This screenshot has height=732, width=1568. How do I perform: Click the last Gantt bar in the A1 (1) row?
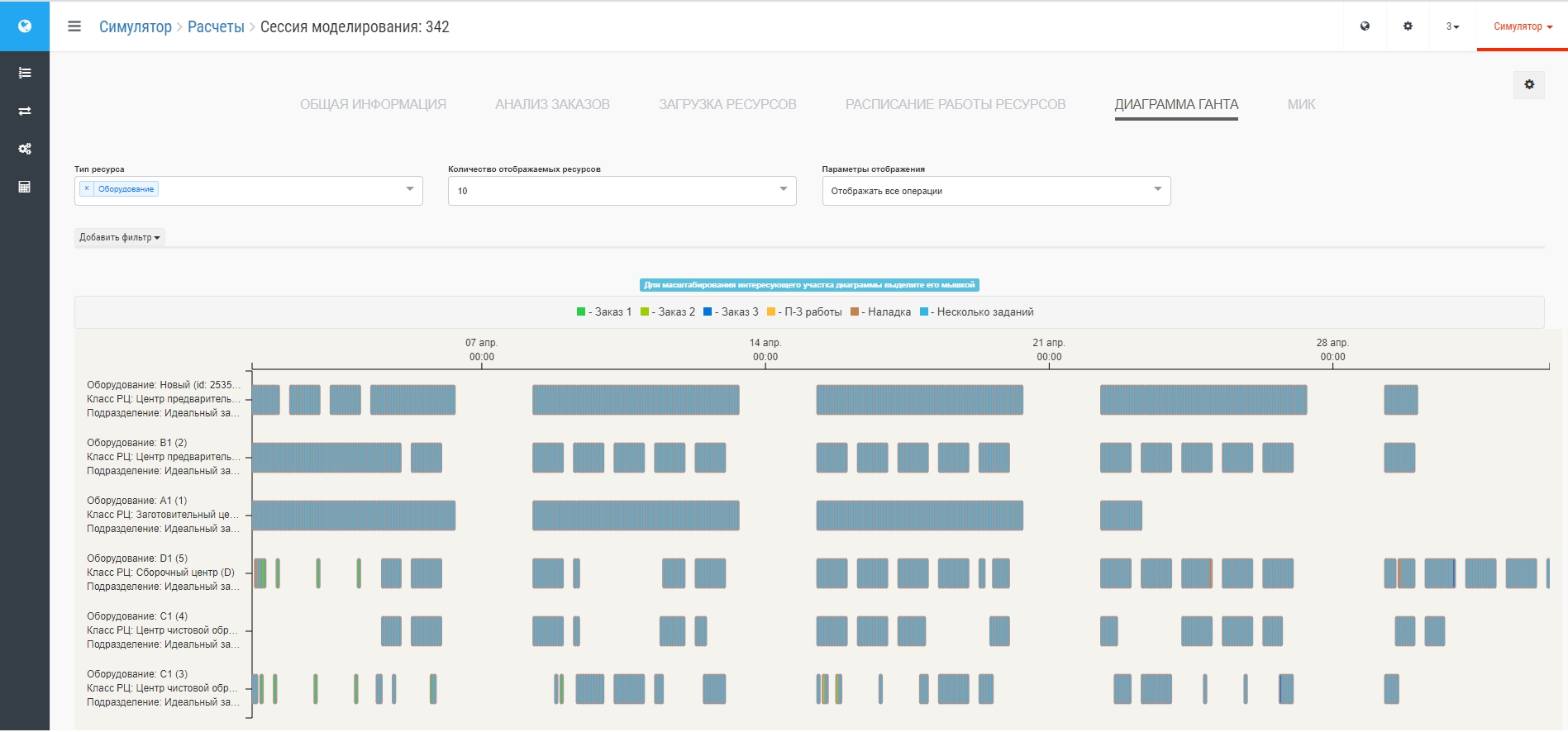1121,516
